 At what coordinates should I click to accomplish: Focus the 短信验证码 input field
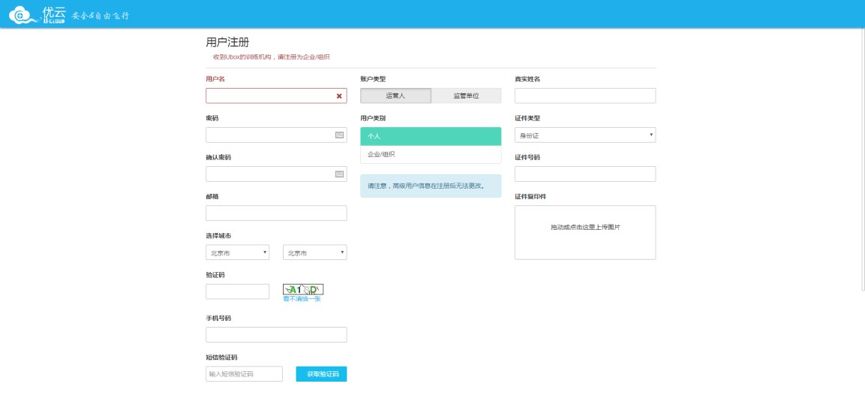tap(244, 374)
